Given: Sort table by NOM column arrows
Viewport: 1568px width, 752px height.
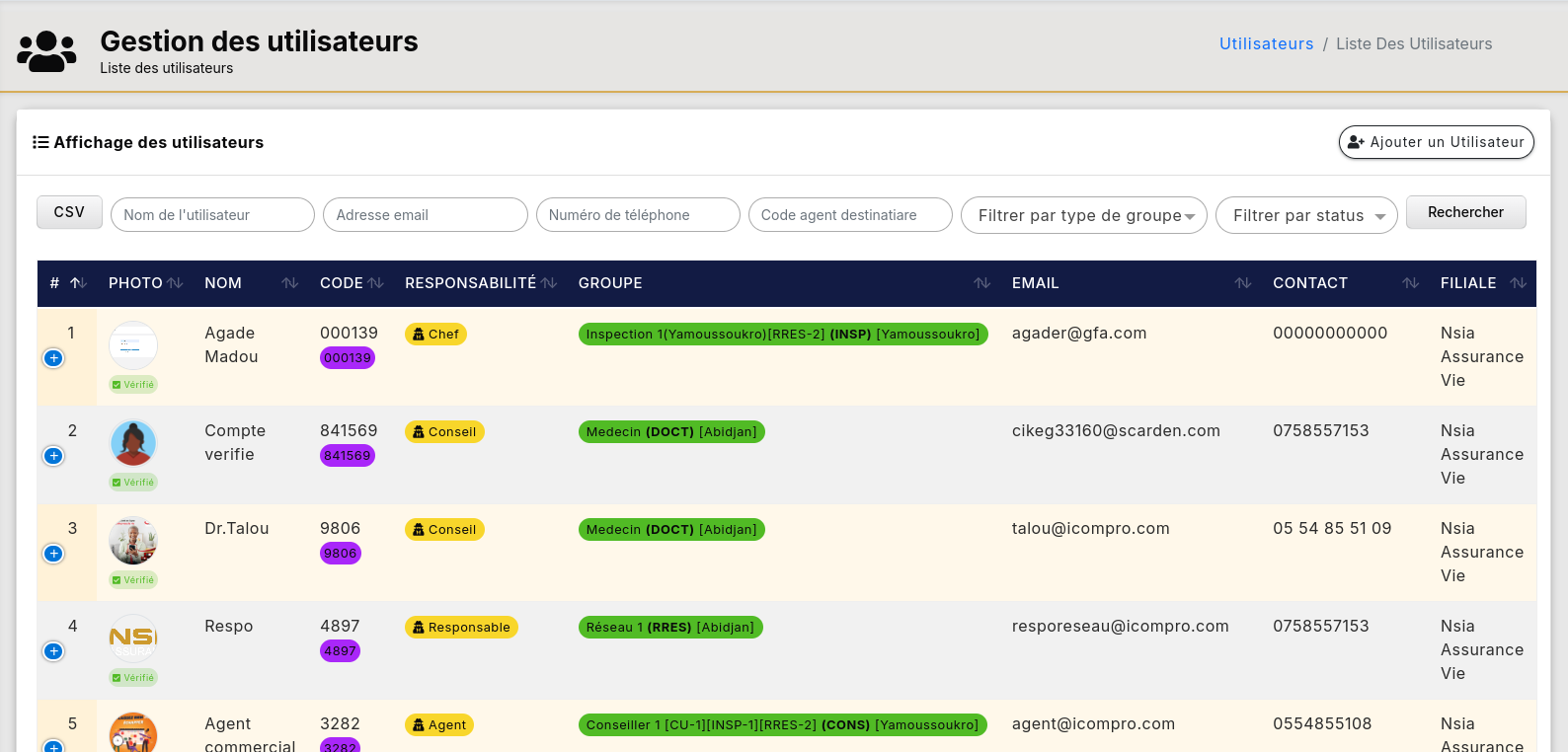Looking at the screenshot, I should tap(289, 283).
